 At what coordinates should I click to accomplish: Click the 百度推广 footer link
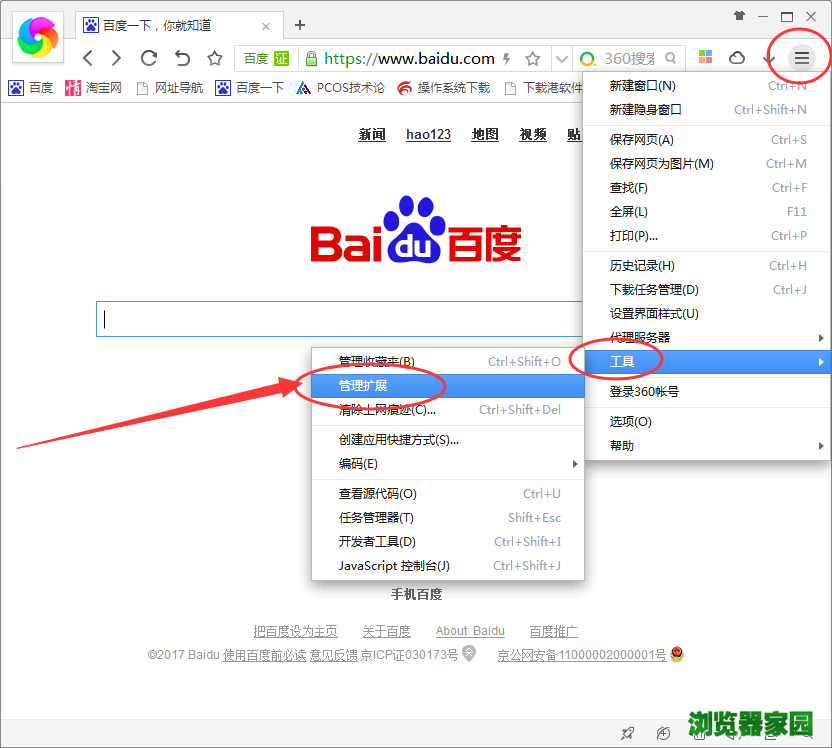click(x=553, y=631)
